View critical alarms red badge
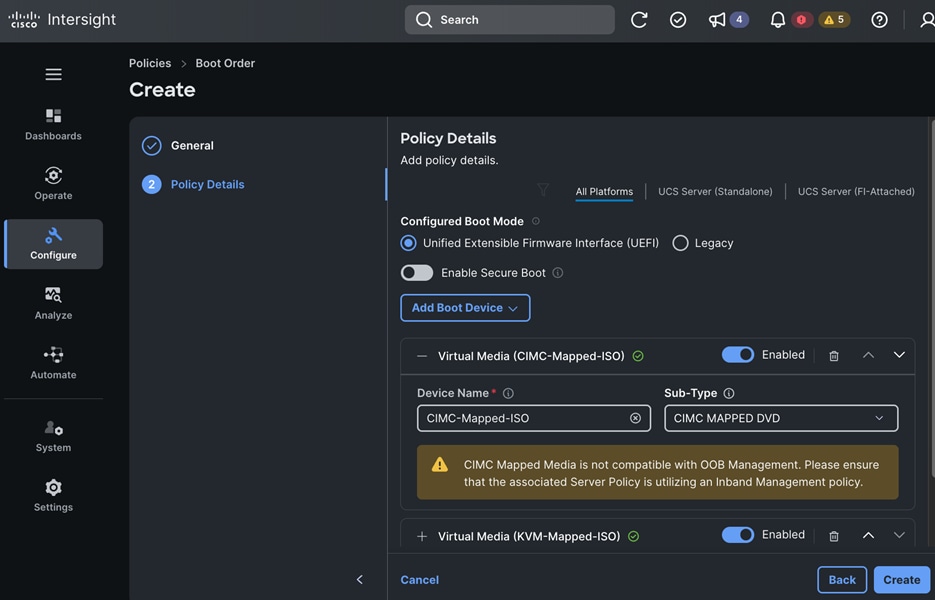Viewport: 935px width, 600px height. point(801,20)
